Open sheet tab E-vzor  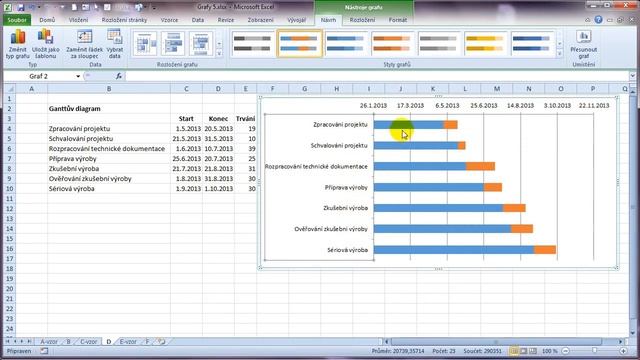(128, 342)
